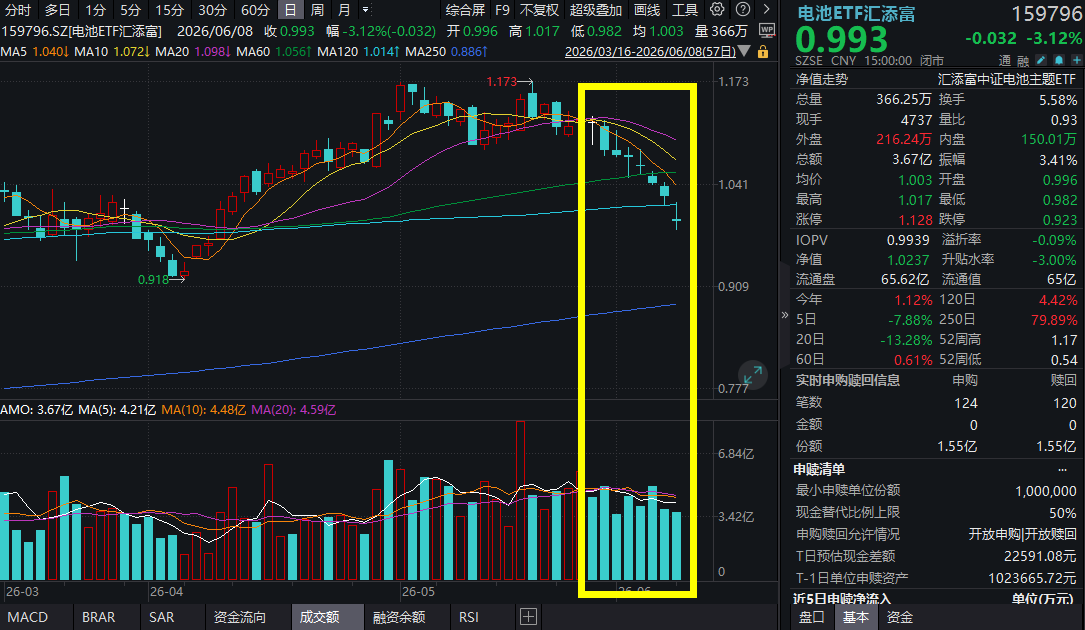The image size is (1085, 630).
Task: Toggle the date range lock icon
Action: tap(763, 52)
